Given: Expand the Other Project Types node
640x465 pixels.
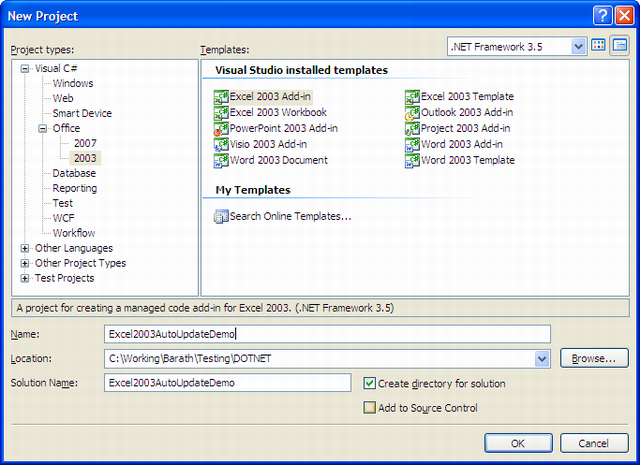Looking at the screenshot, I should (x=25, y=263).
